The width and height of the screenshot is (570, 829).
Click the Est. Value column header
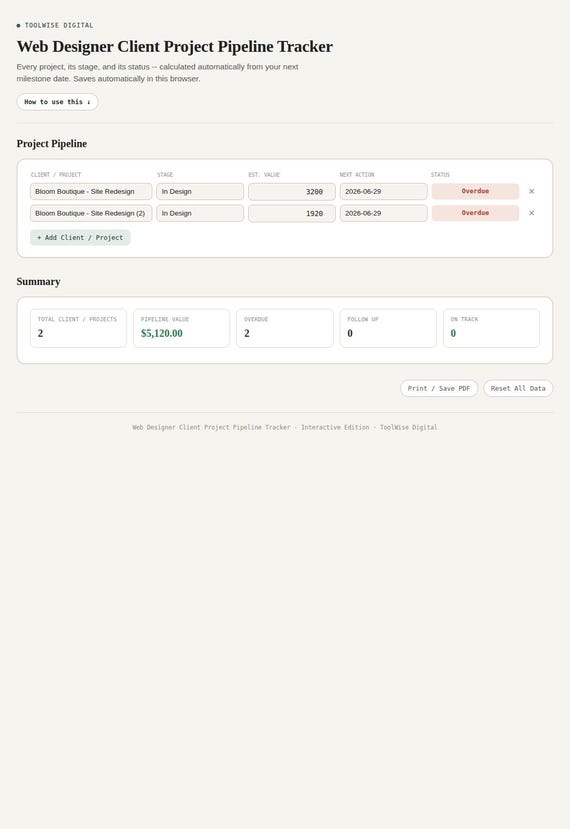point(264,174)
